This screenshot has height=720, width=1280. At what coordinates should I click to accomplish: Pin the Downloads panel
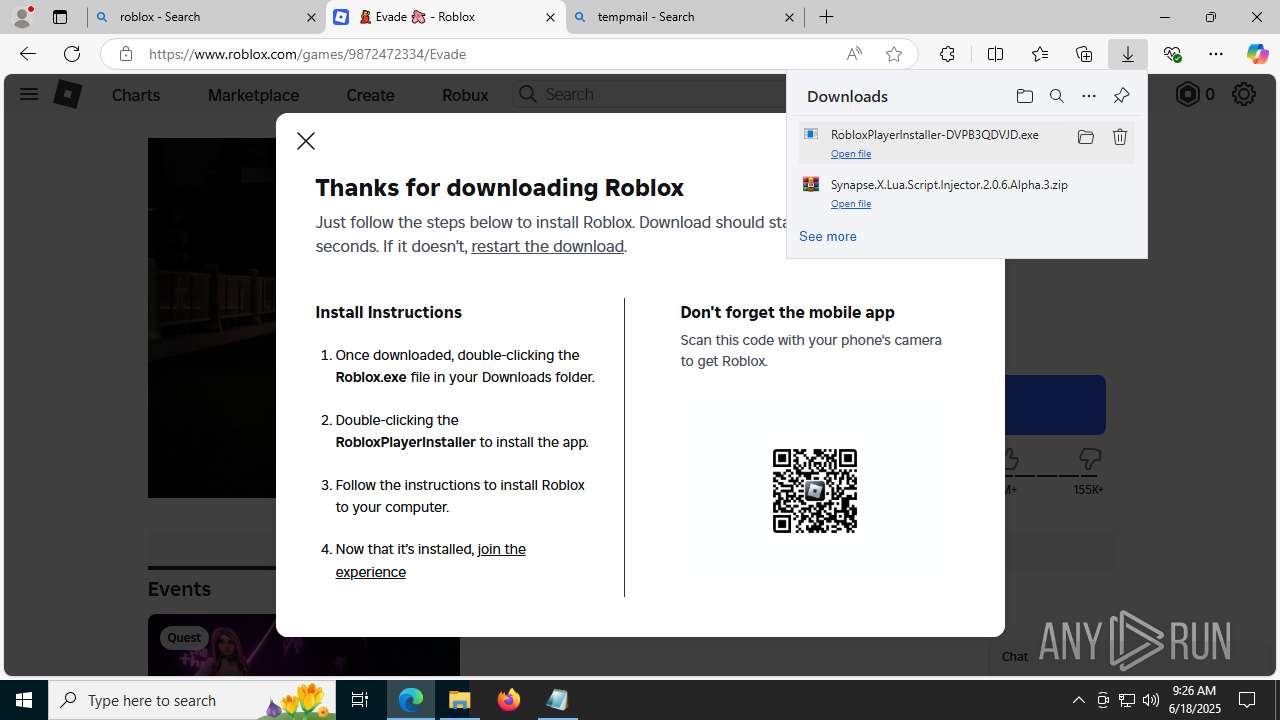point(1121,96)
